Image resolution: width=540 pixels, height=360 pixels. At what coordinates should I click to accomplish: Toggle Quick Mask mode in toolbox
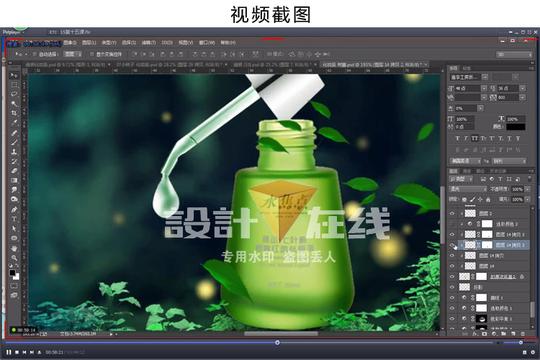tap(14, 286)
